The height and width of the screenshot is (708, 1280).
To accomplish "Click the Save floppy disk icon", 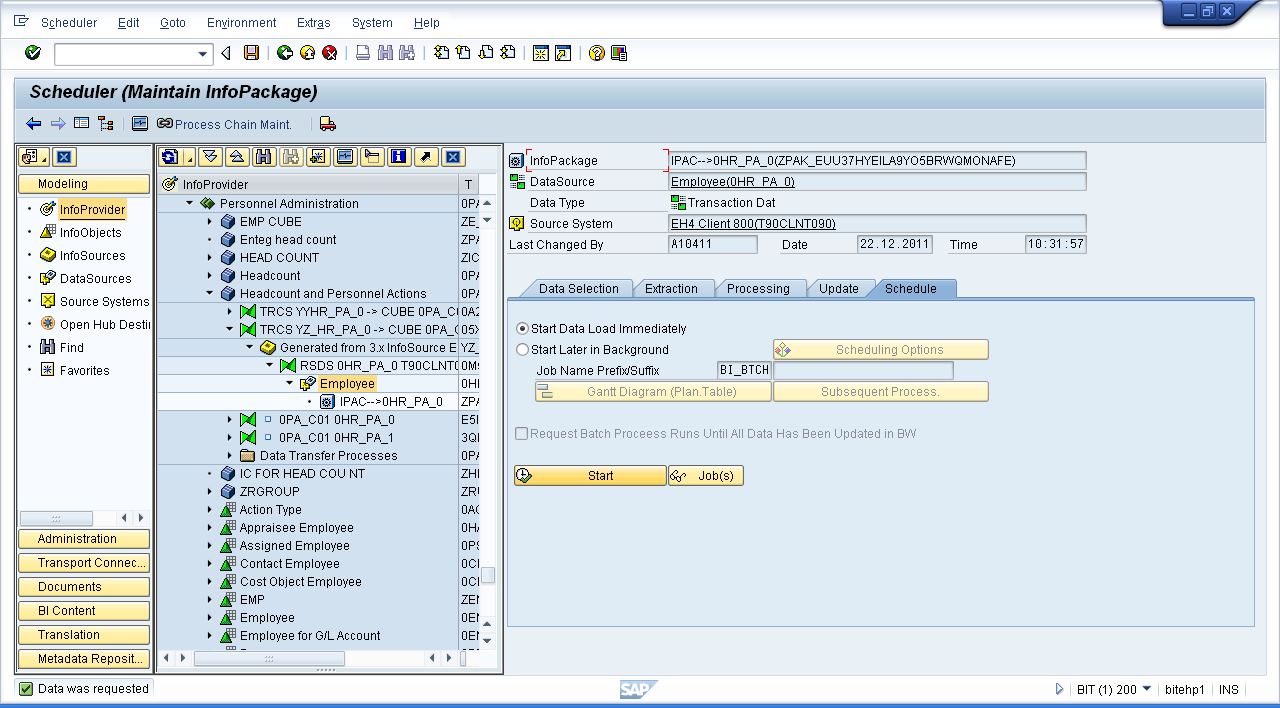I will 252,53.
